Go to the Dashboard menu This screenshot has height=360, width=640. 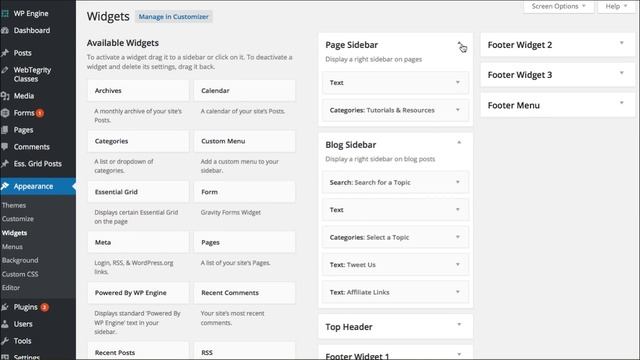point(32,31)
